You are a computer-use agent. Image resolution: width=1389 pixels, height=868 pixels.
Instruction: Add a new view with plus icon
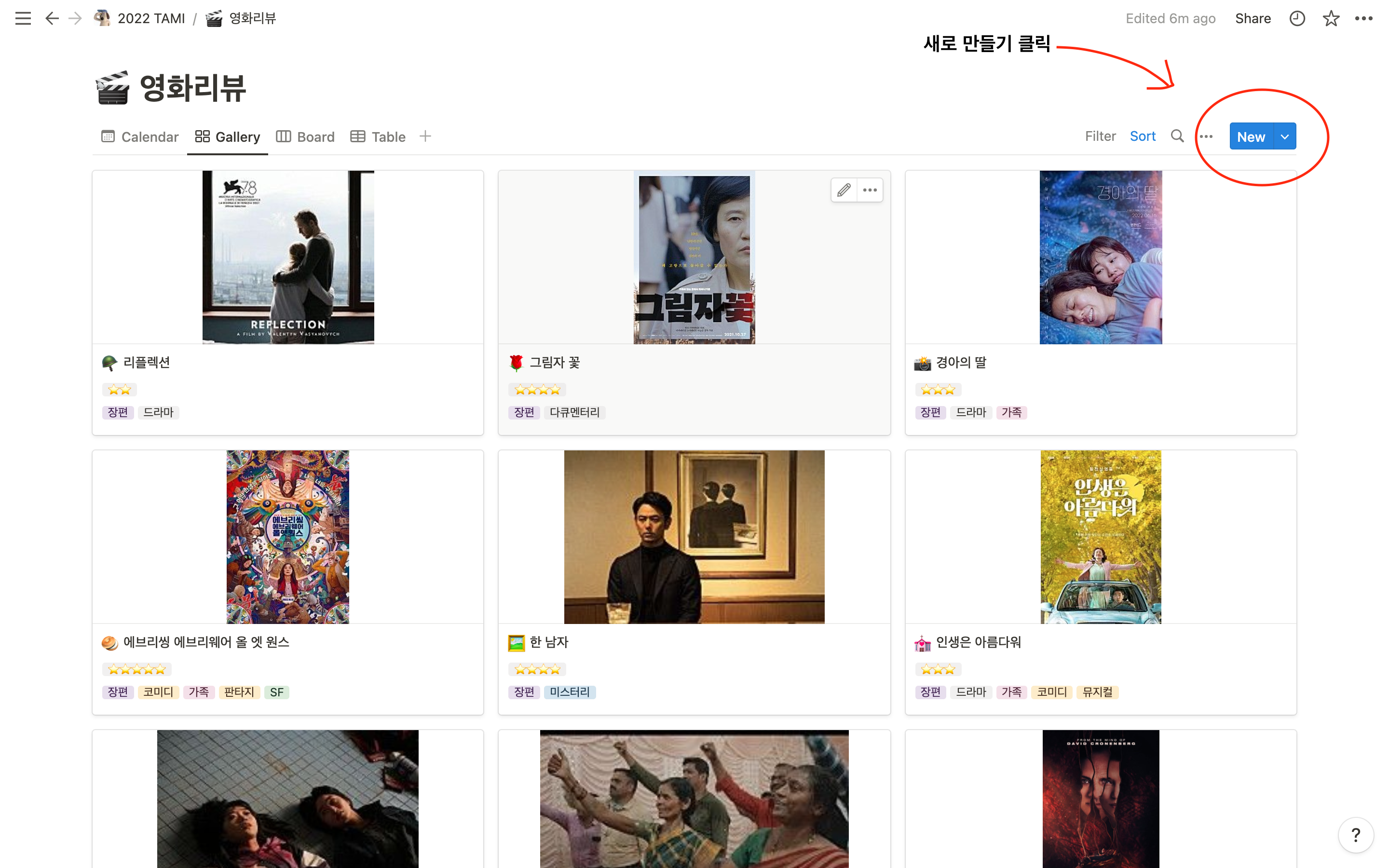coord(425,136)
